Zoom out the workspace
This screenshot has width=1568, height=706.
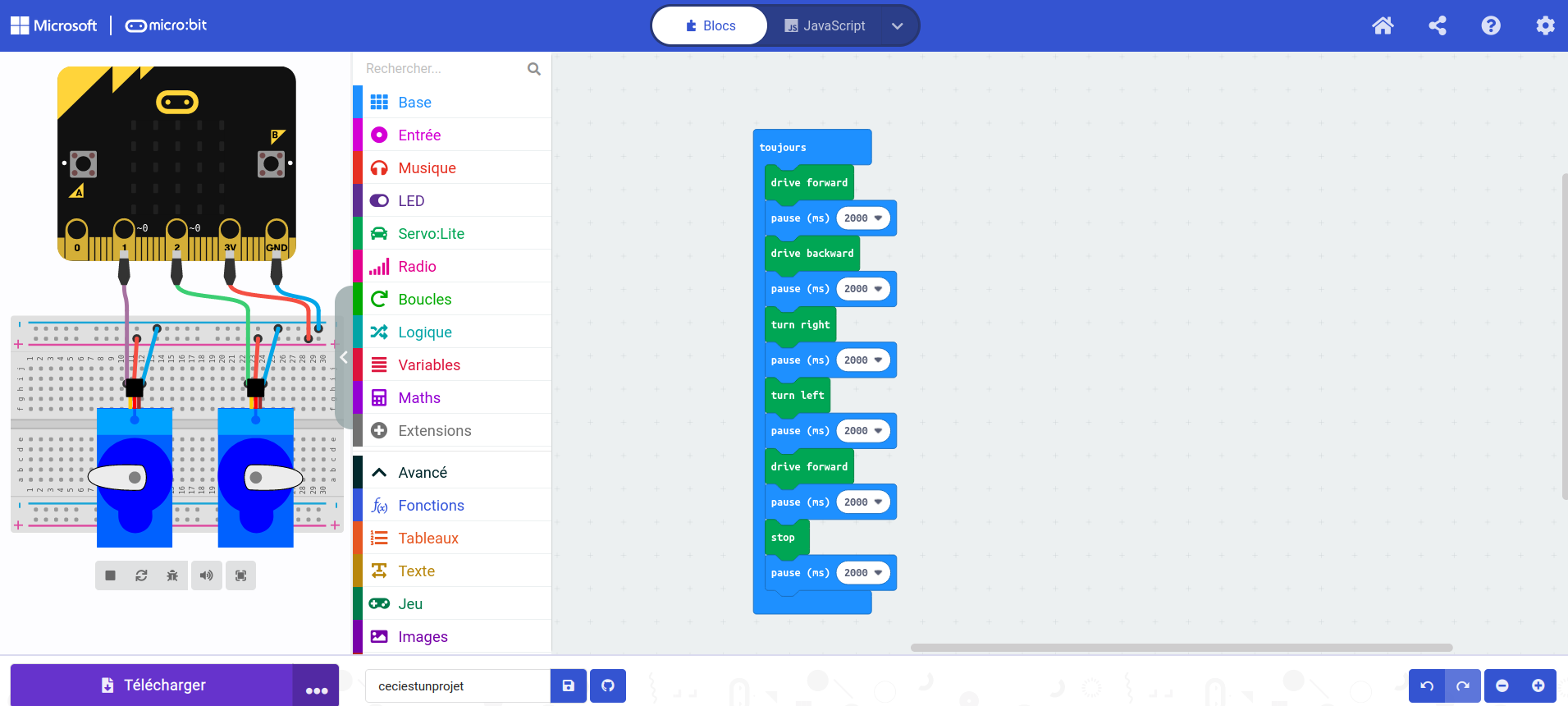click(x=1502, y=685)
